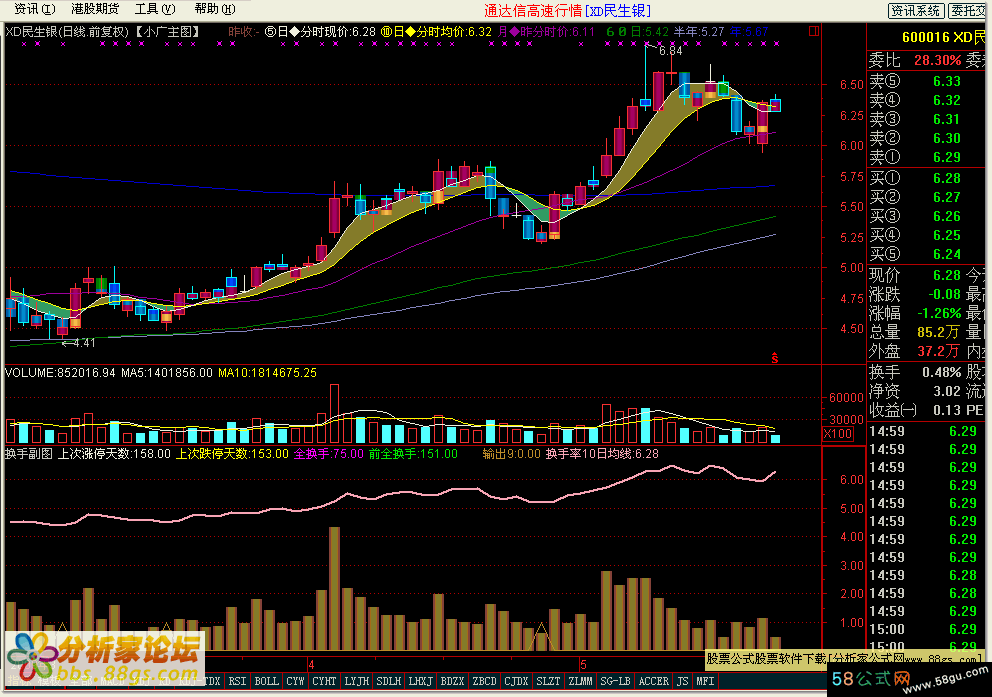Switch to the RSI indicator tab
This screenshot has width=992, height=697.
(237, 681)
